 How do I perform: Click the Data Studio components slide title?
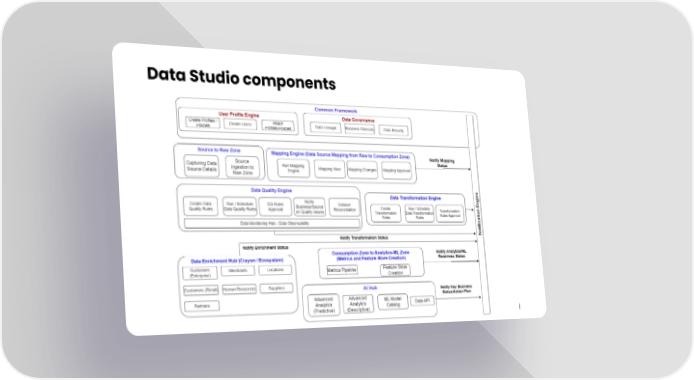[x=241, y=78]
